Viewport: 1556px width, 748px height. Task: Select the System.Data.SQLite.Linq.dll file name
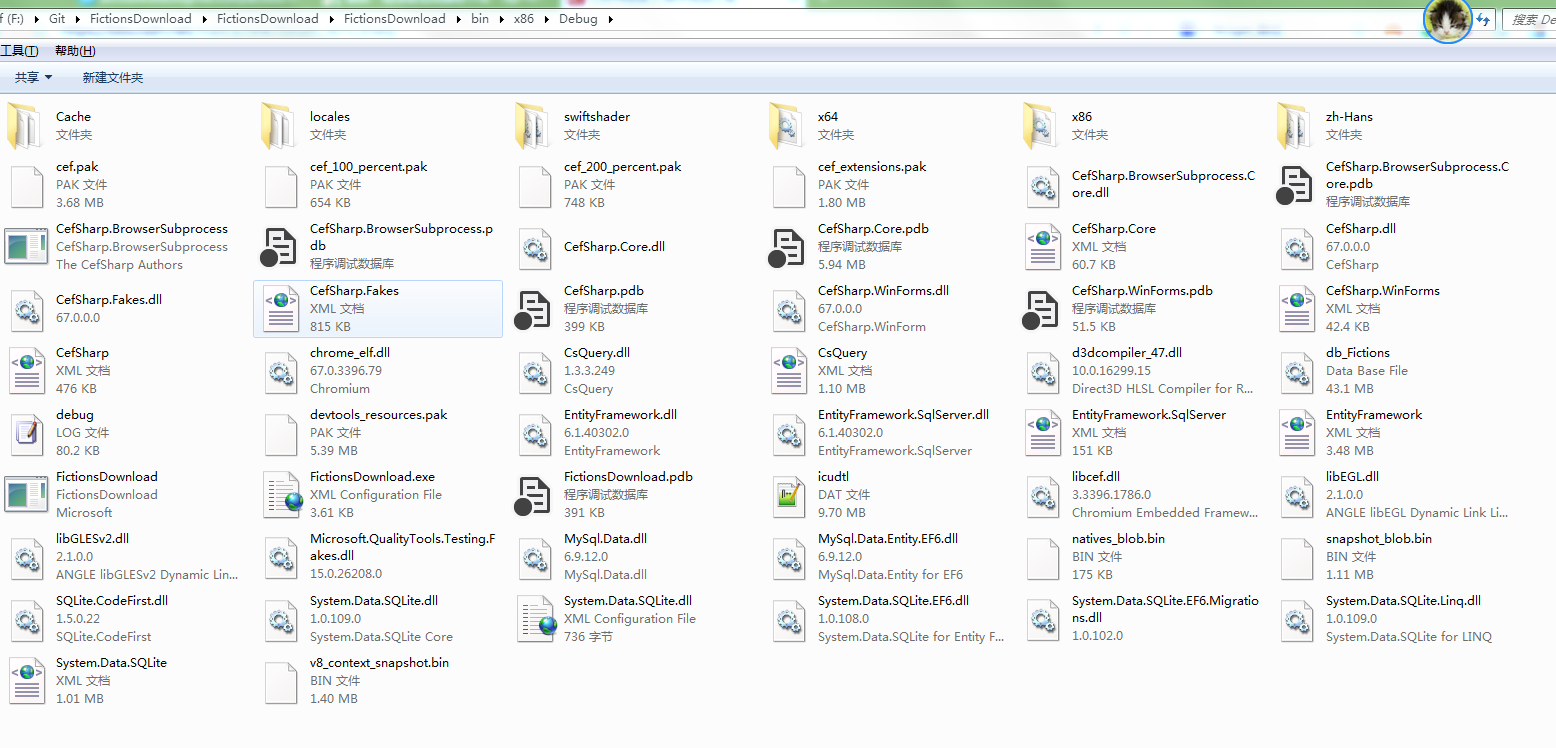(1403, 600)
